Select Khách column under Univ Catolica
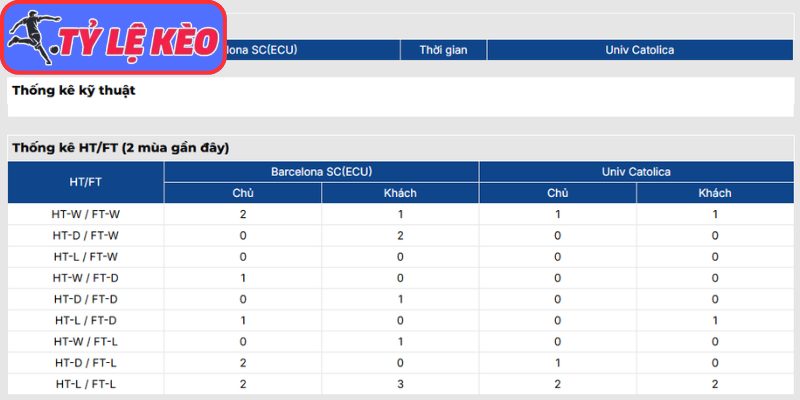Viewport: 800px width, 400px height. click(x=715, y=193)
